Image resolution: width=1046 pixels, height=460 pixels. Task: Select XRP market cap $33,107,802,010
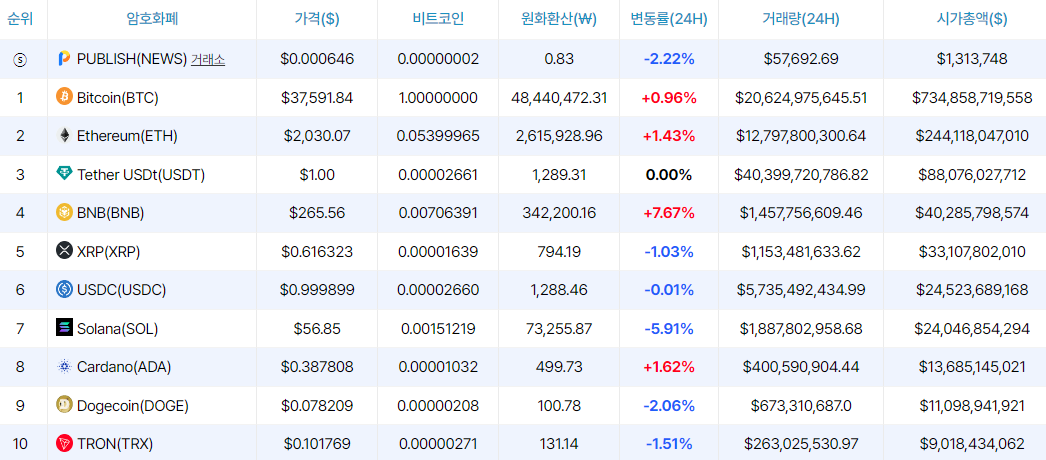coord(972,251)
